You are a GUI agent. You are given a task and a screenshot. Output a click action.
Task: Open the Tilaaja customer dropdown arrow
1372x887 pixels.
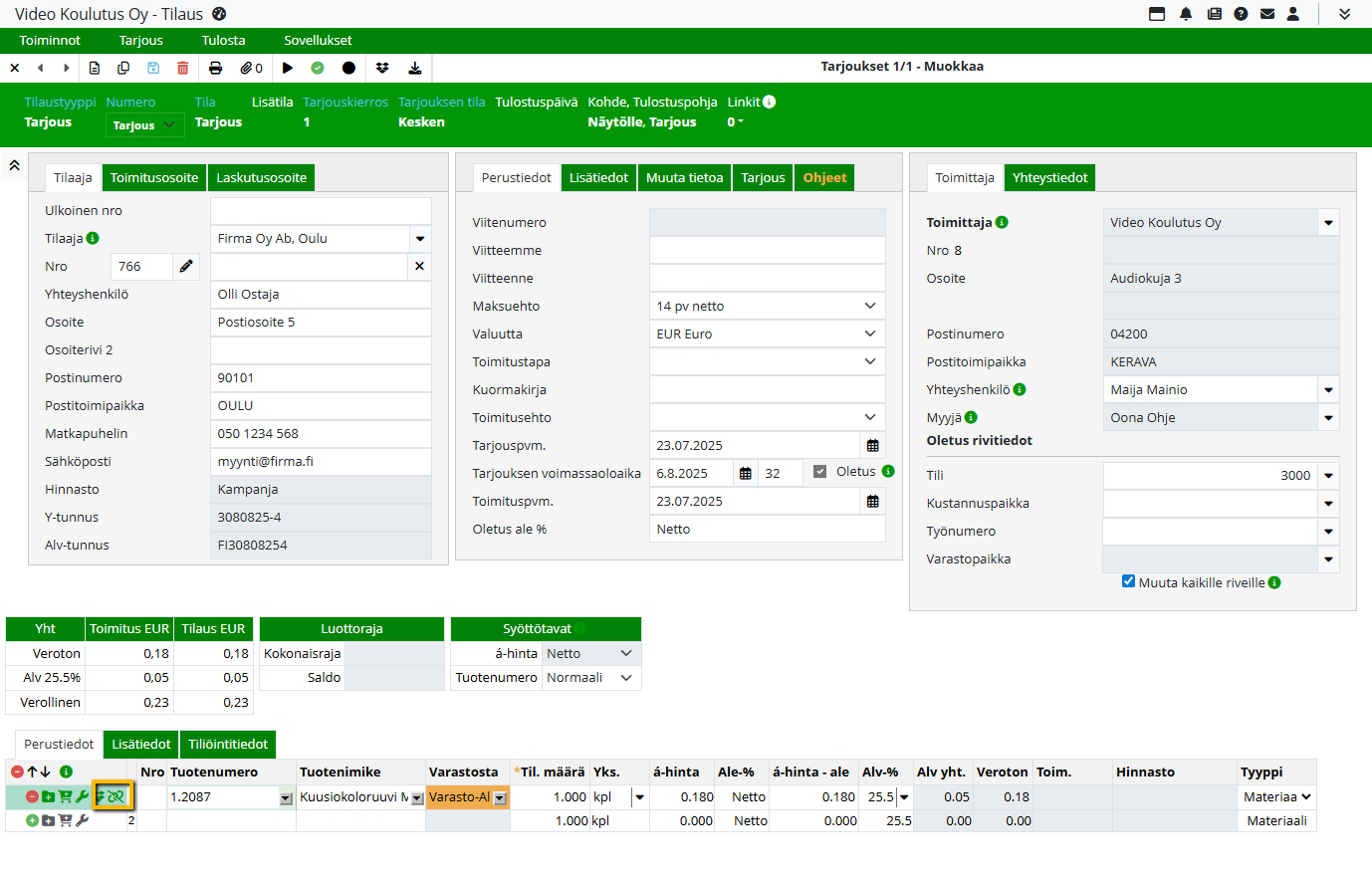click(420, 239)
